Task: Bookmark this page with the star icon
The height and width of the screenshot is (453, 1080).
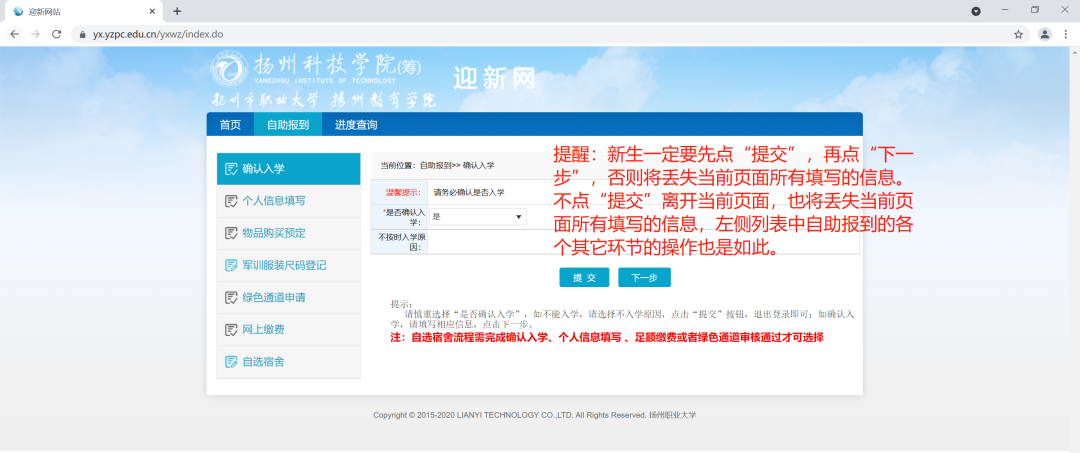Action: tap(1018, 34)
